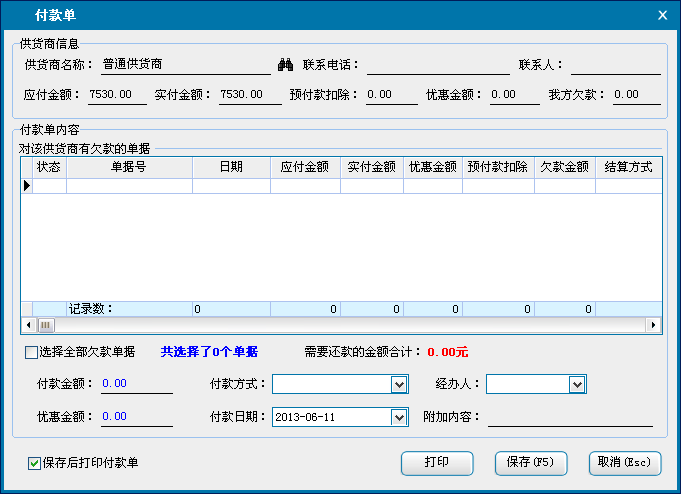This screenshot has height=494, width=681.
Task: Click the Cancel (Esc) button
Action: pyautogui.click(x=624, y=463)
